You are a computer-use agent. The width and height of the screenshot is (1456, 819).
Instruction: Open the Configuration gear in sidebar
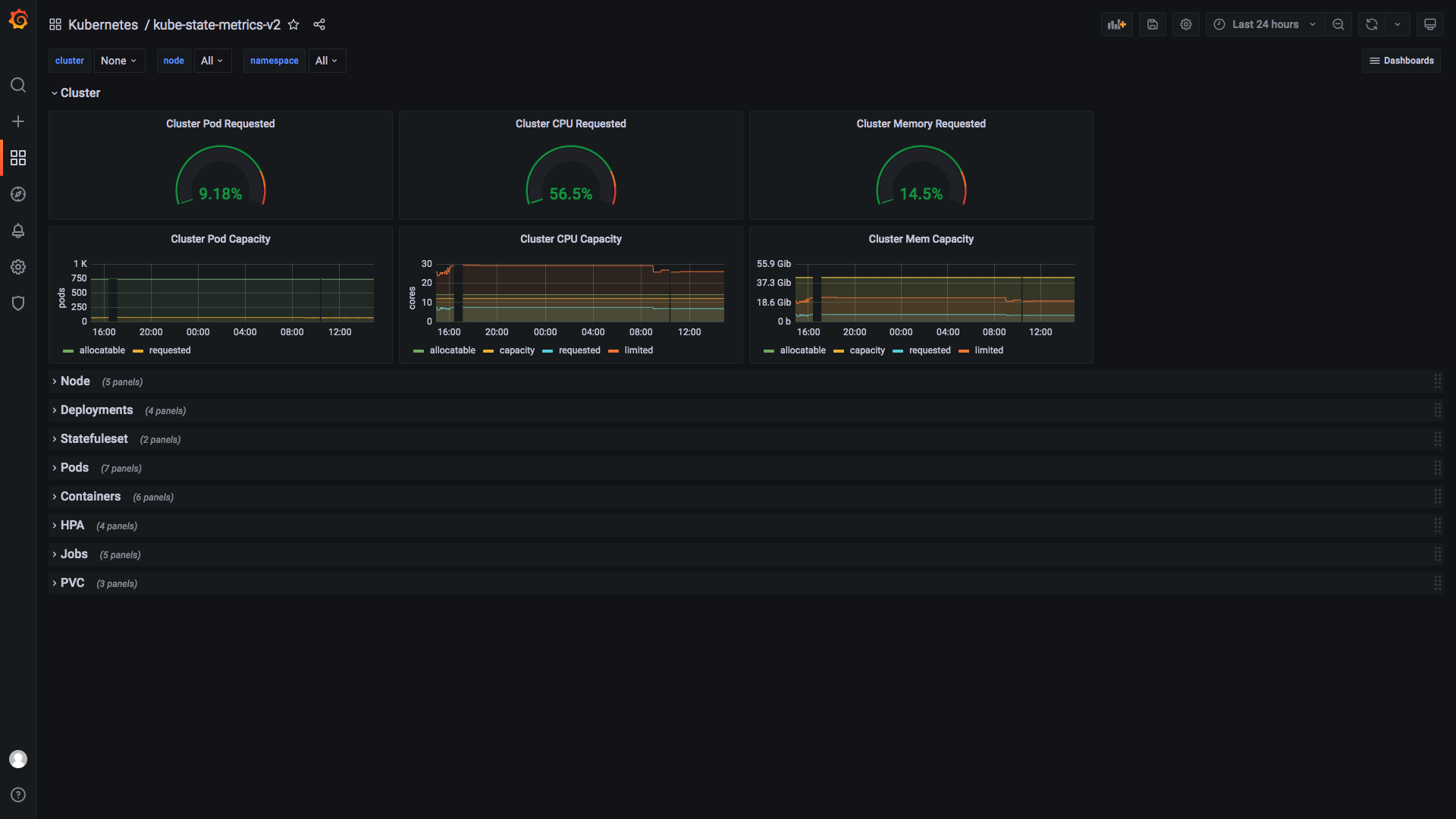click(x=18, y=267)
